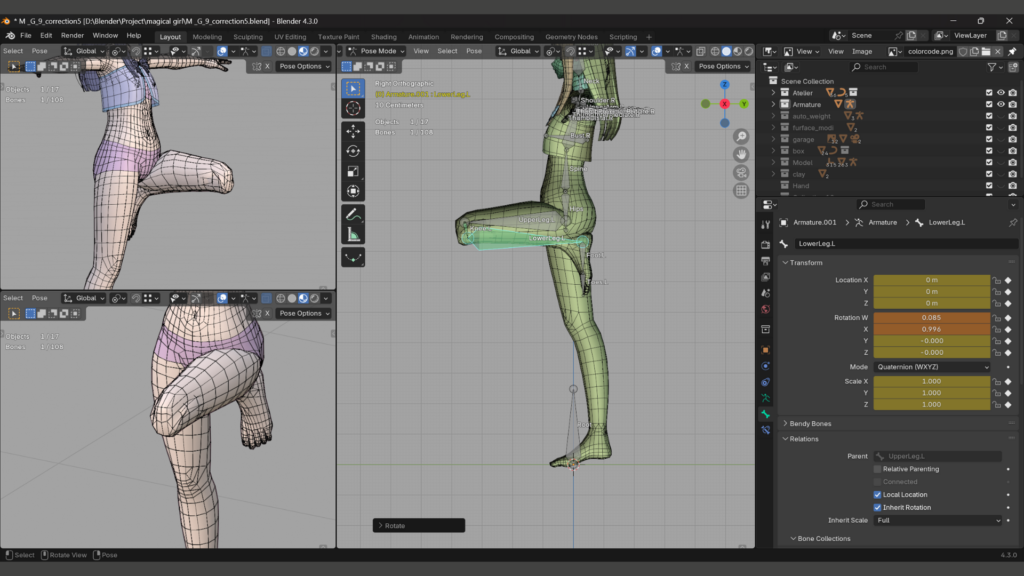
Task: Open the rotation Mode Quaternion dropdown
Action: [x=932, y=367]
